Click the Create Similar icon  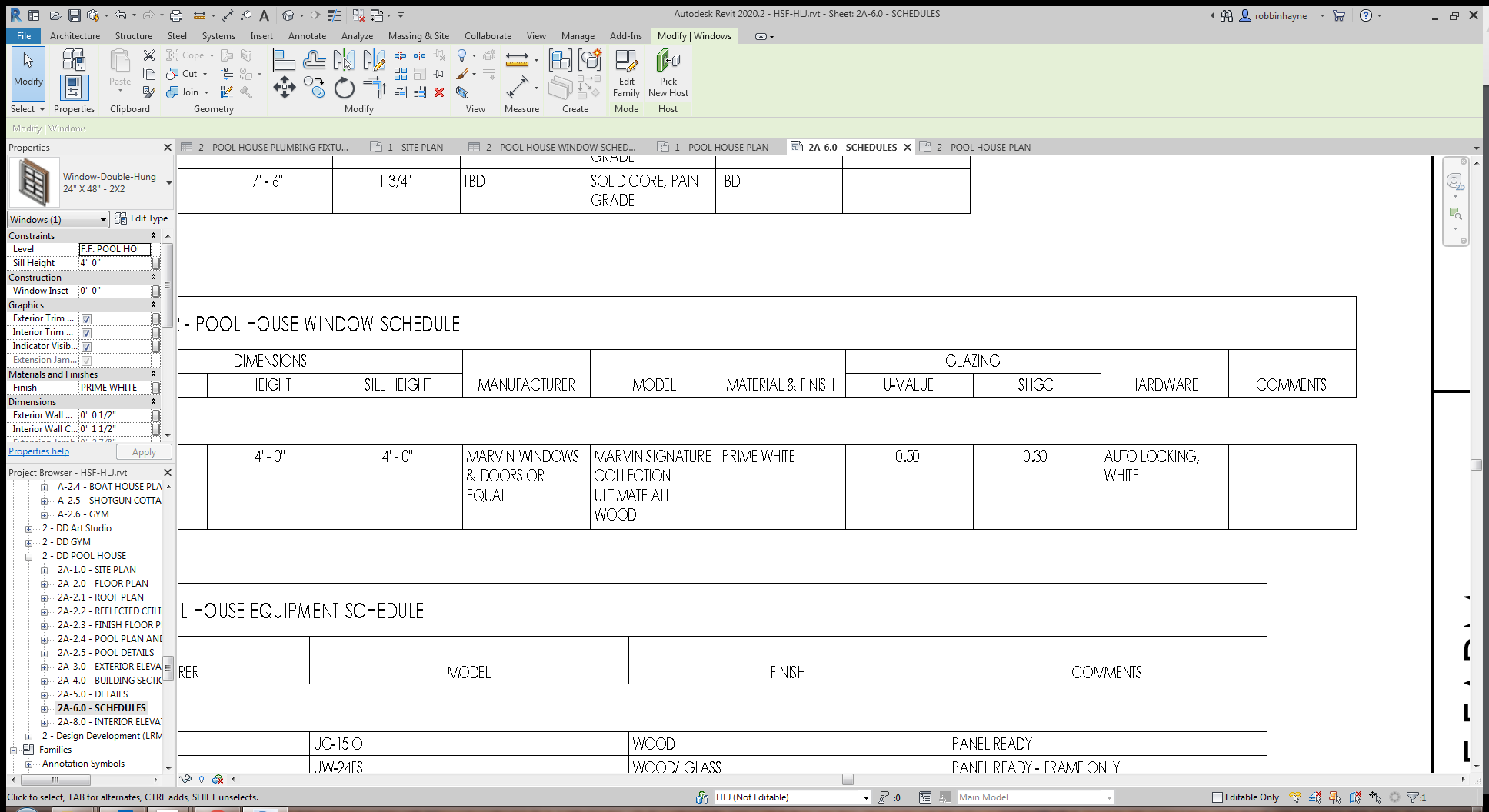point(590,59)
